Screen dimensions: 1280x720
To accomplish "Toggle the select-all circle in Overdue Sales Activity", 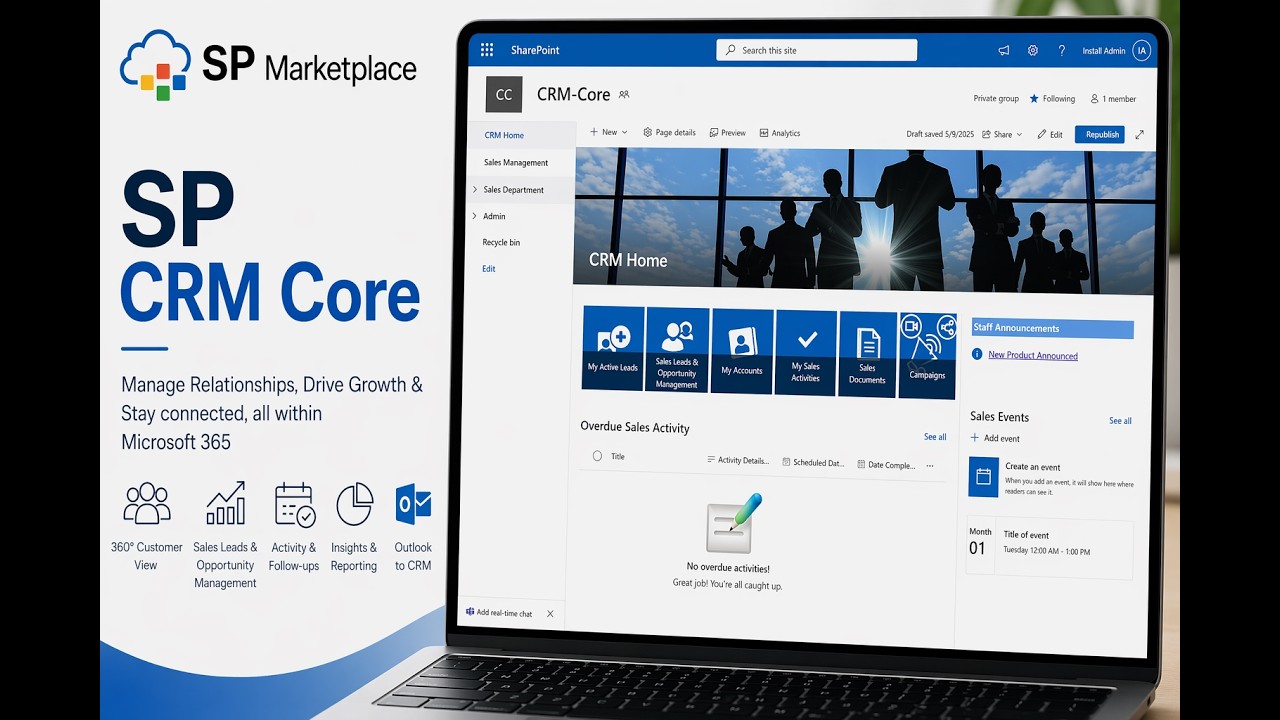I will point(597,456).
